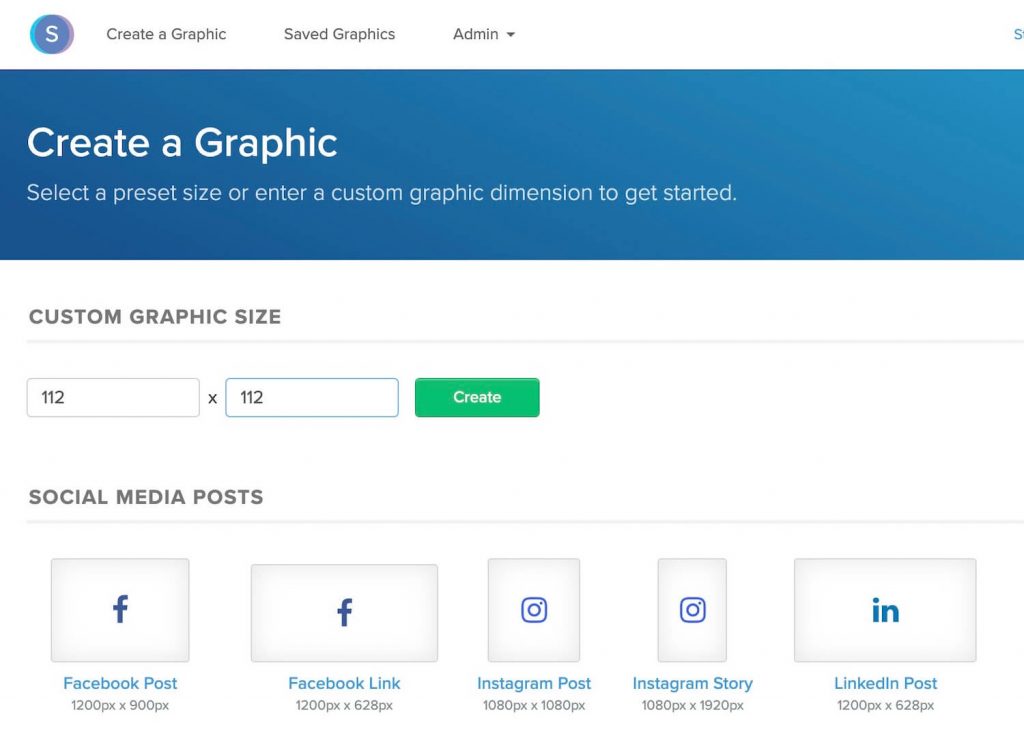Click the CUSTOM GRAPHIC SIZE section heading
This screenshot has height=734, width=1024.
tap(155, 317)
